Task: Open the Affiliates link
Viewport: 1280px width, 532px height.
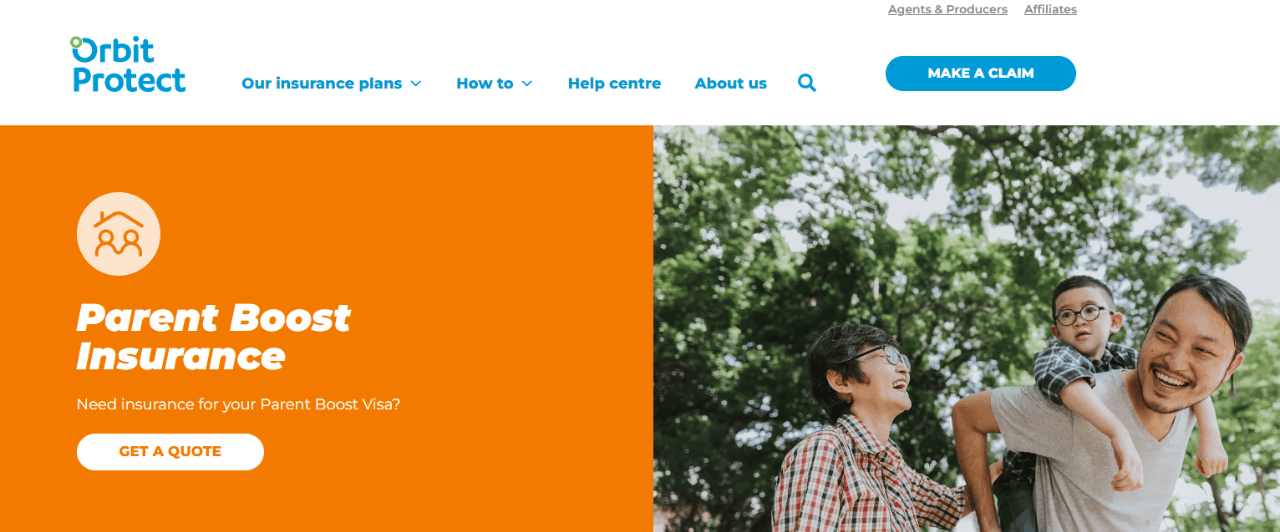Action: point(1050,9)
